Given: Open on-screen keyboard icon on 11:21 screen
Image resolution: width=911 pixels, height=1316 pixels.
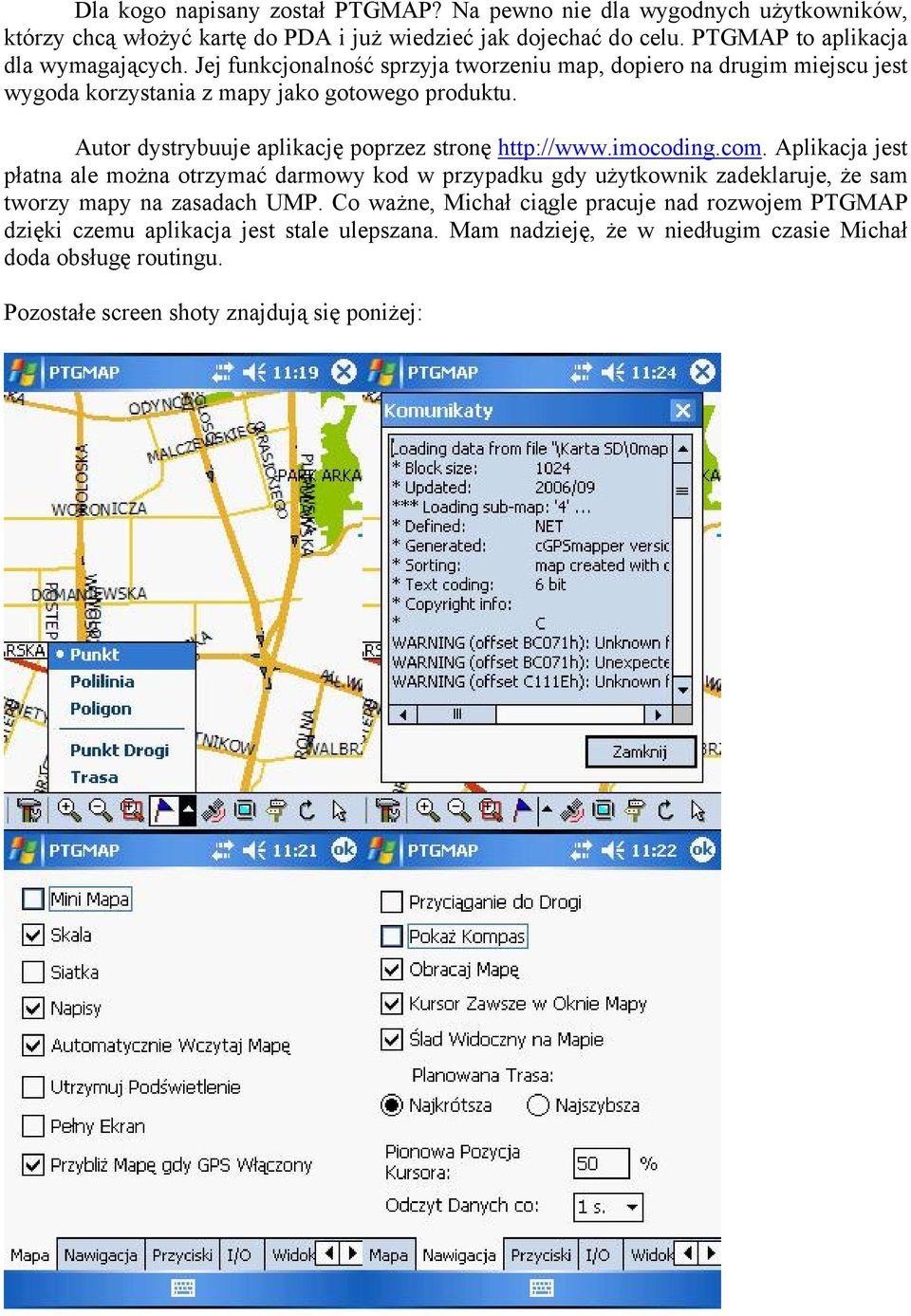Looking at the screenshot, I should tap(183, 1288).
